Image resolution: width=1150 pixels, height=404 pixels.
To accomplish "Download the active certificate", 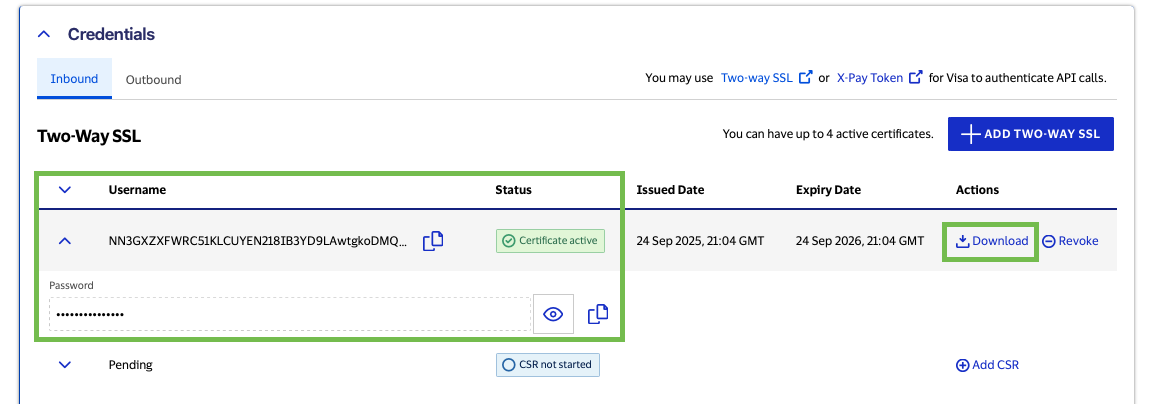I will (991, 241).
